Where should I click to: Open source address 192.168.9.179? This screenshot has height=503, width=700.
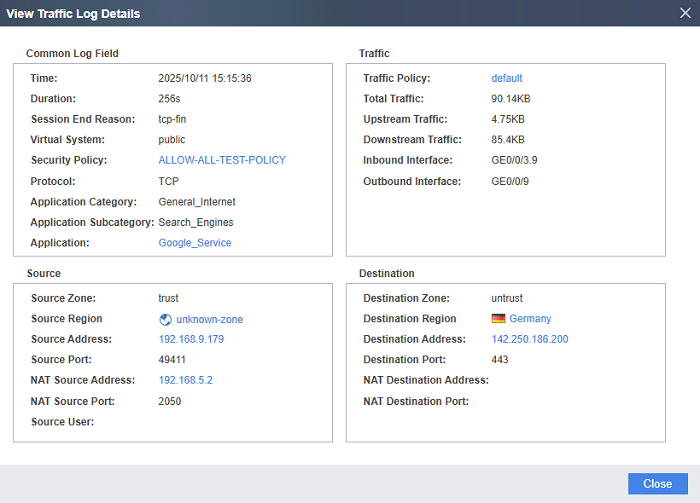(x=191, y=340)
